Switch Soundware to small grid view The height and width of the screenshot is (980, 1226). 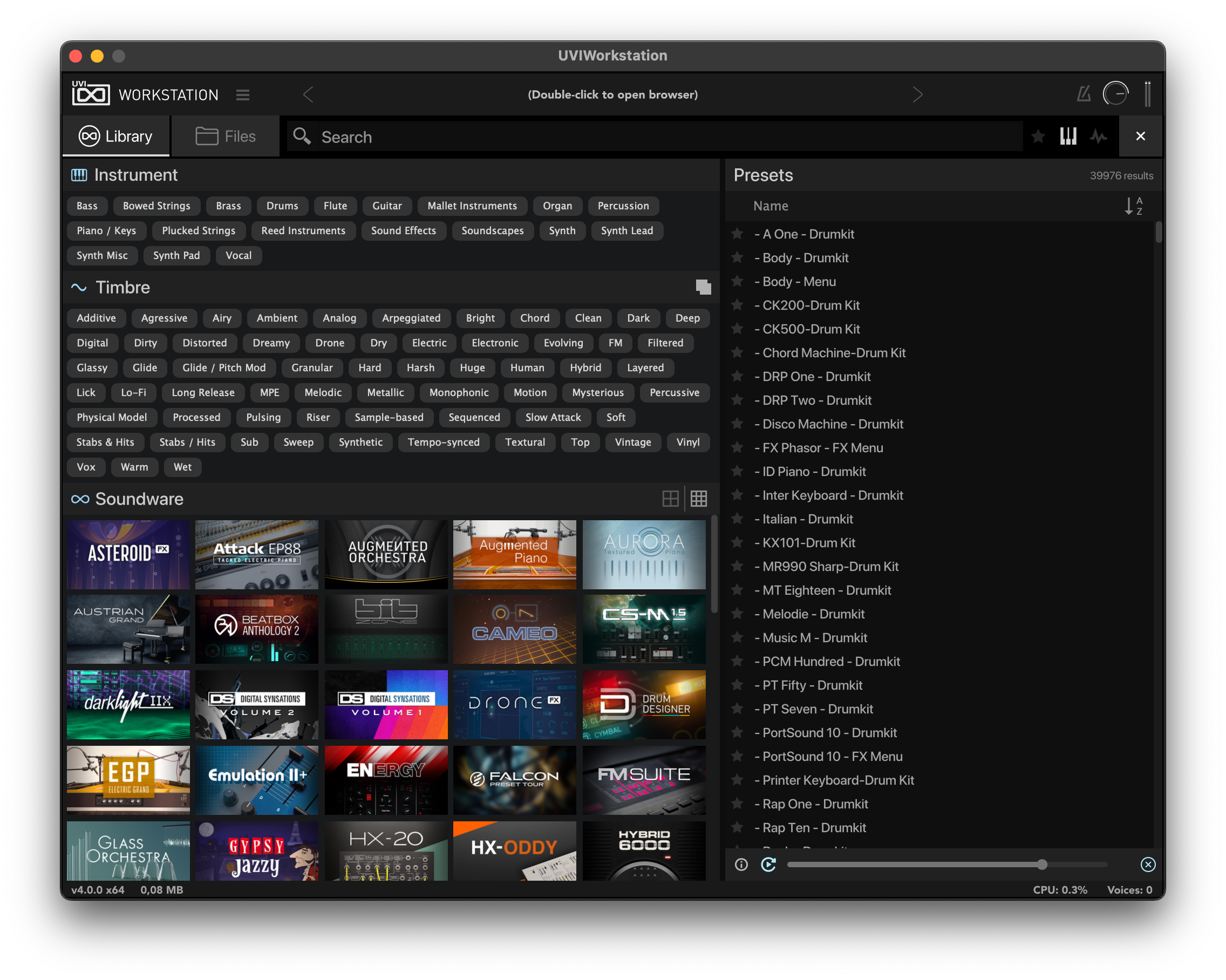point(699,499)
